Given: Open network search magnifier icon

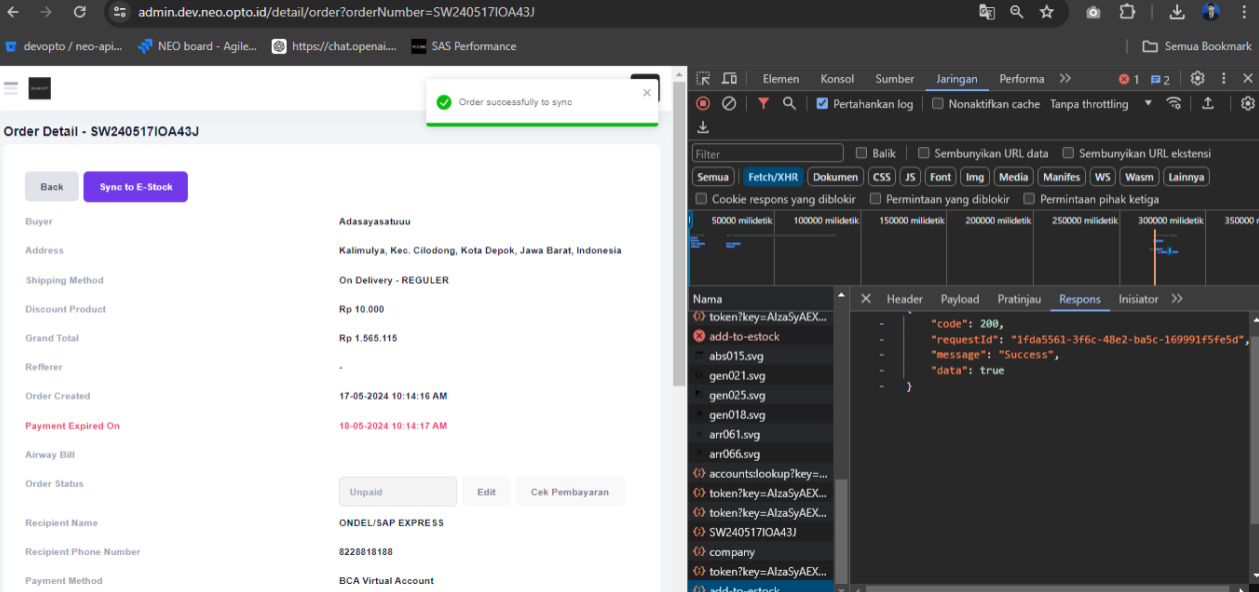Looking at the screenshot, I should (x=789, y=103).
